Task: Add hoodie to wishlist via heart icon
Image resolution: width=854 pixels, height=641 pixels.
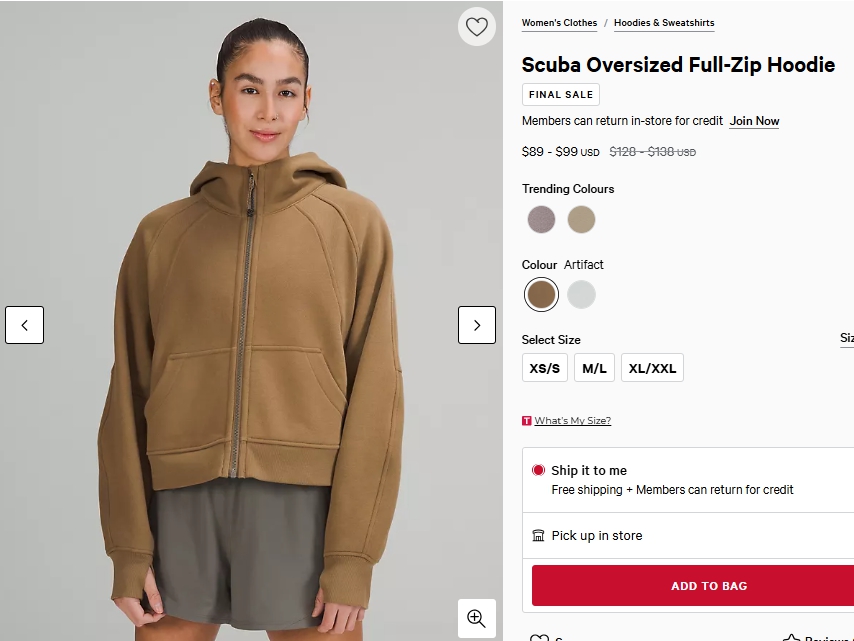Action: pyautogui.click(x=477, y=26)
